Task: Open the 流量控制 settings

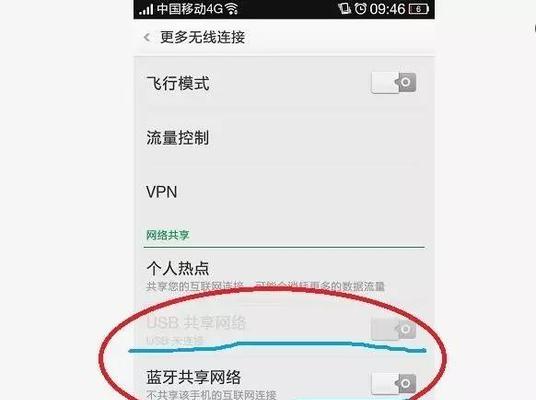Action: pos(284,138)
